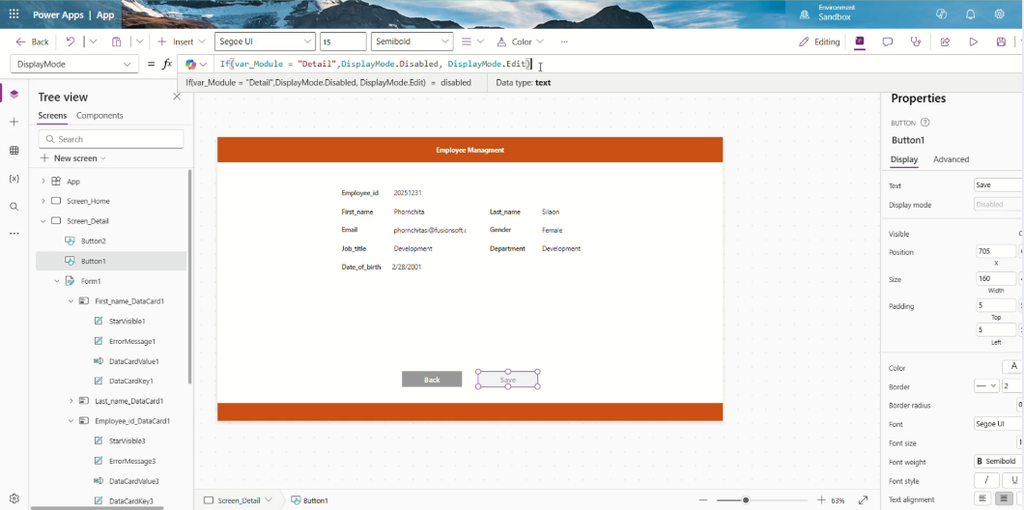Viewport: 1024px width, 510px height.
Task: Select Button1 in the tree
Action: tap(93, 261)
